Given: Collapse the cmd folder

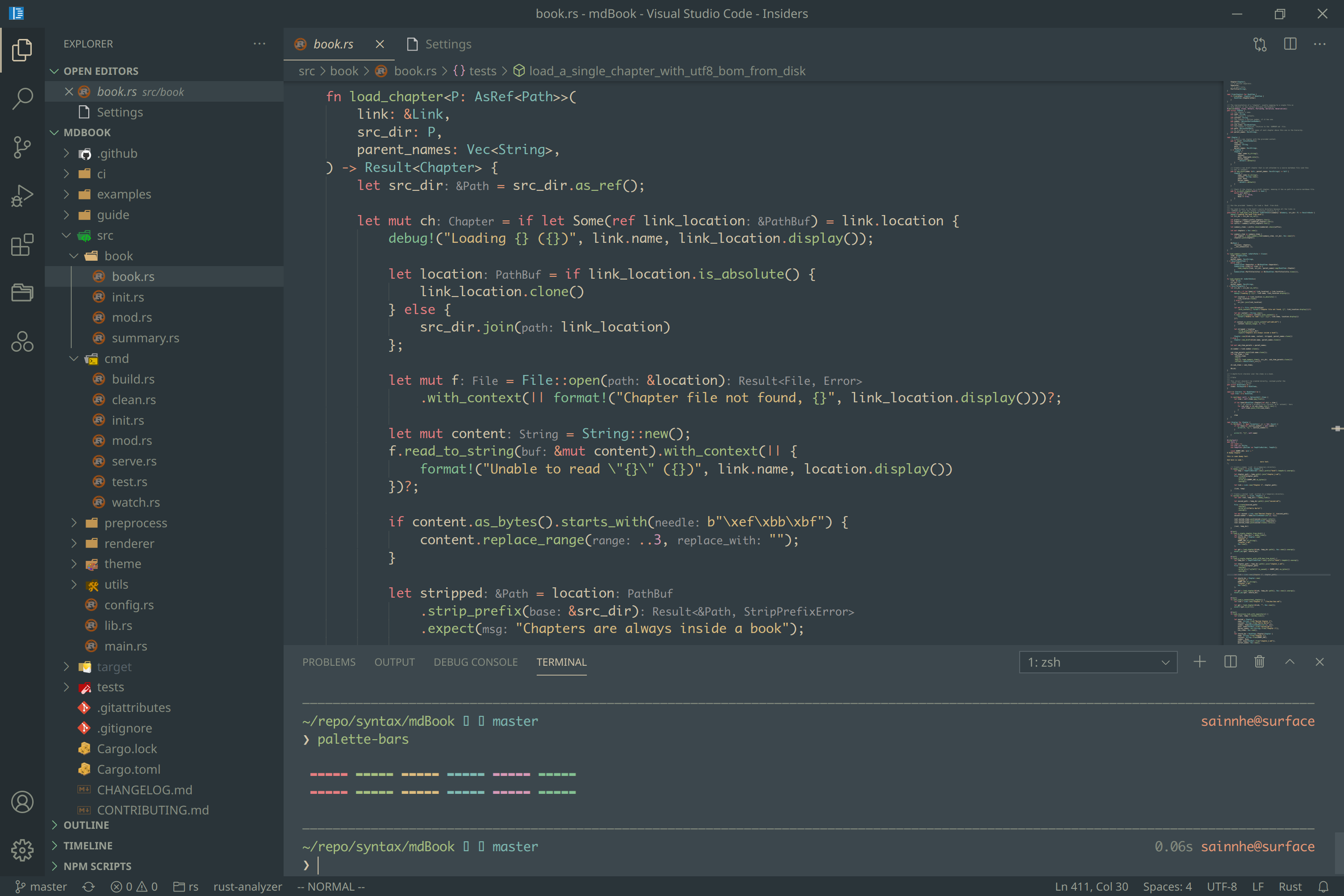Looking at the screenshot, I should 116,358.
